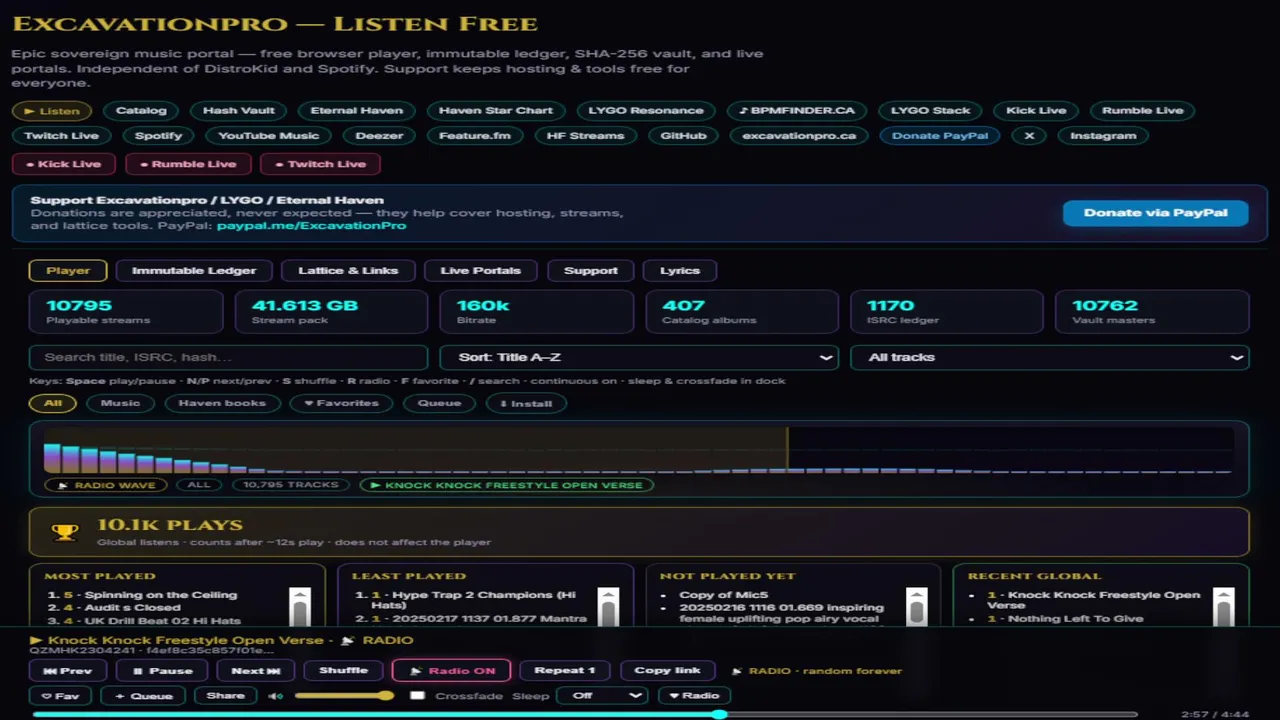Open the Instagram link pill
This screenshot has height=720, width=1280.
1103,136
